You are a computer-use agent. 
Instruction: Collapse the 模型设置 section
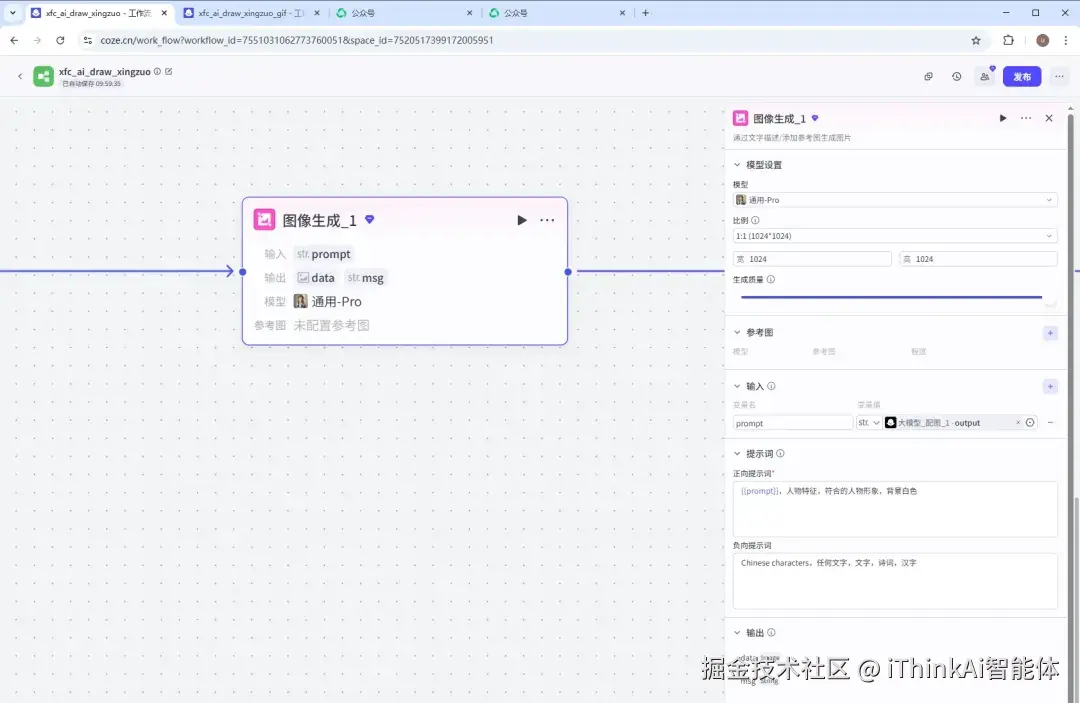click(x=737, y=165)
